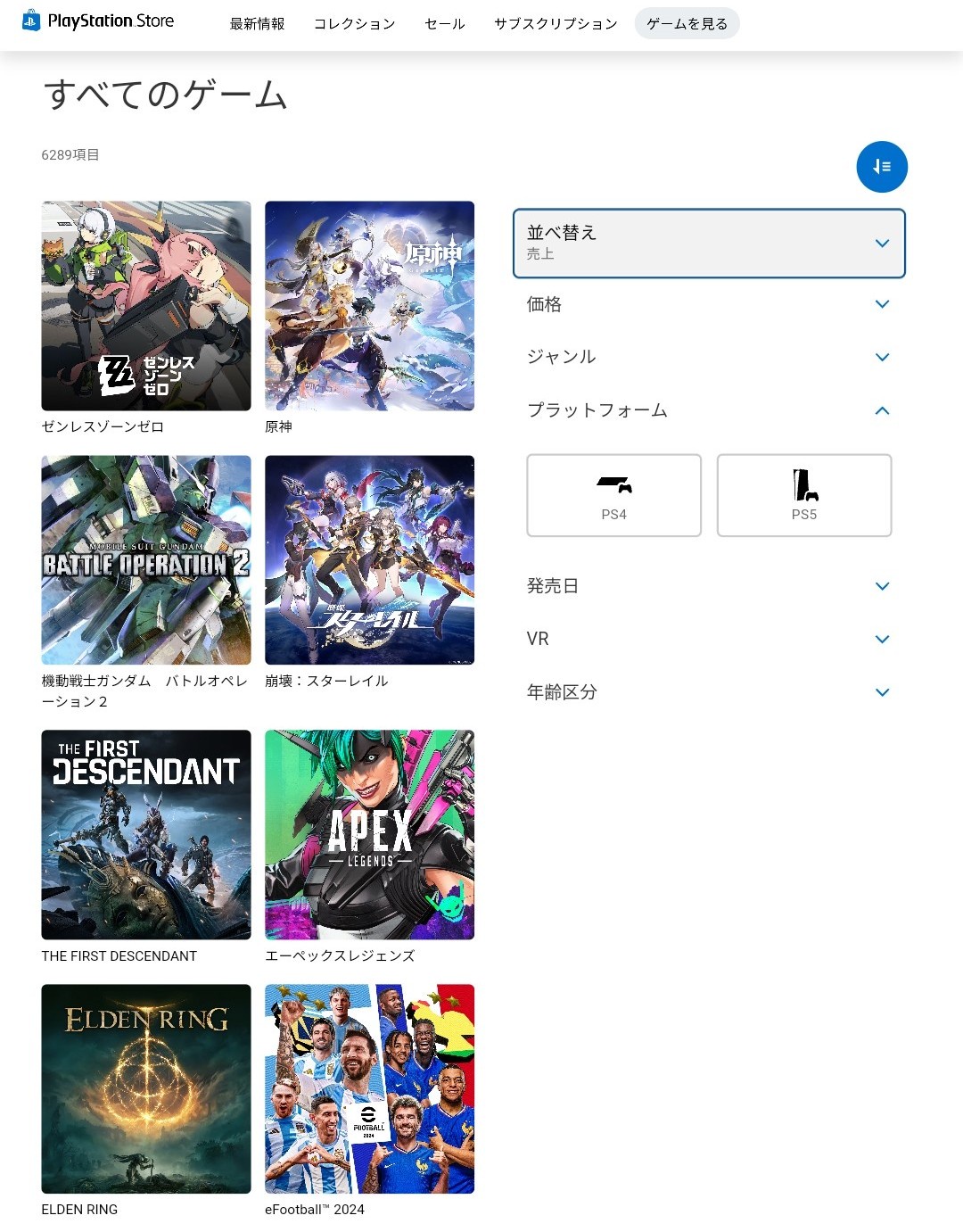This screenshot has height=1232, width=963.
Task: Go to the セール menu item
Action: coord(445,24)
